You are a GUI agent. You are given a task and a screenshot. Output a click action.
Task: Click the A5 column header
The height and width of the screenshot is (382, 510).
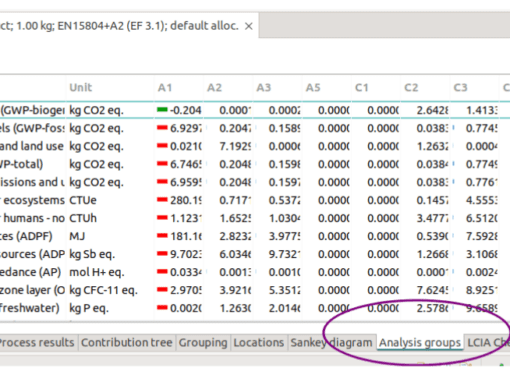pyautogui.click(x=313, y=88)
